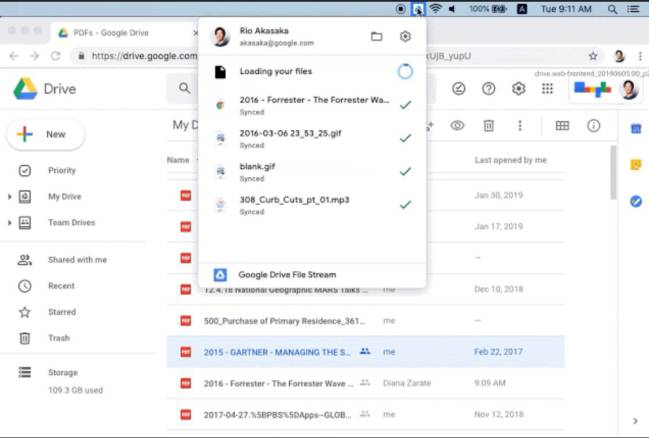Select 2017-04-27 GLOB file row

coord(365,414)
